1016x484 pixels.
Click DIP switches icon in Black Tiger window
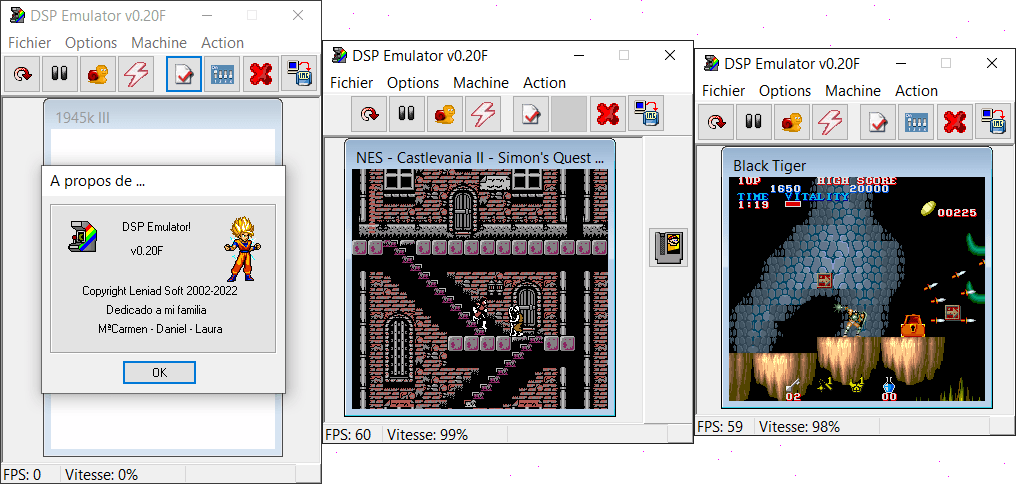coord(916,121)
